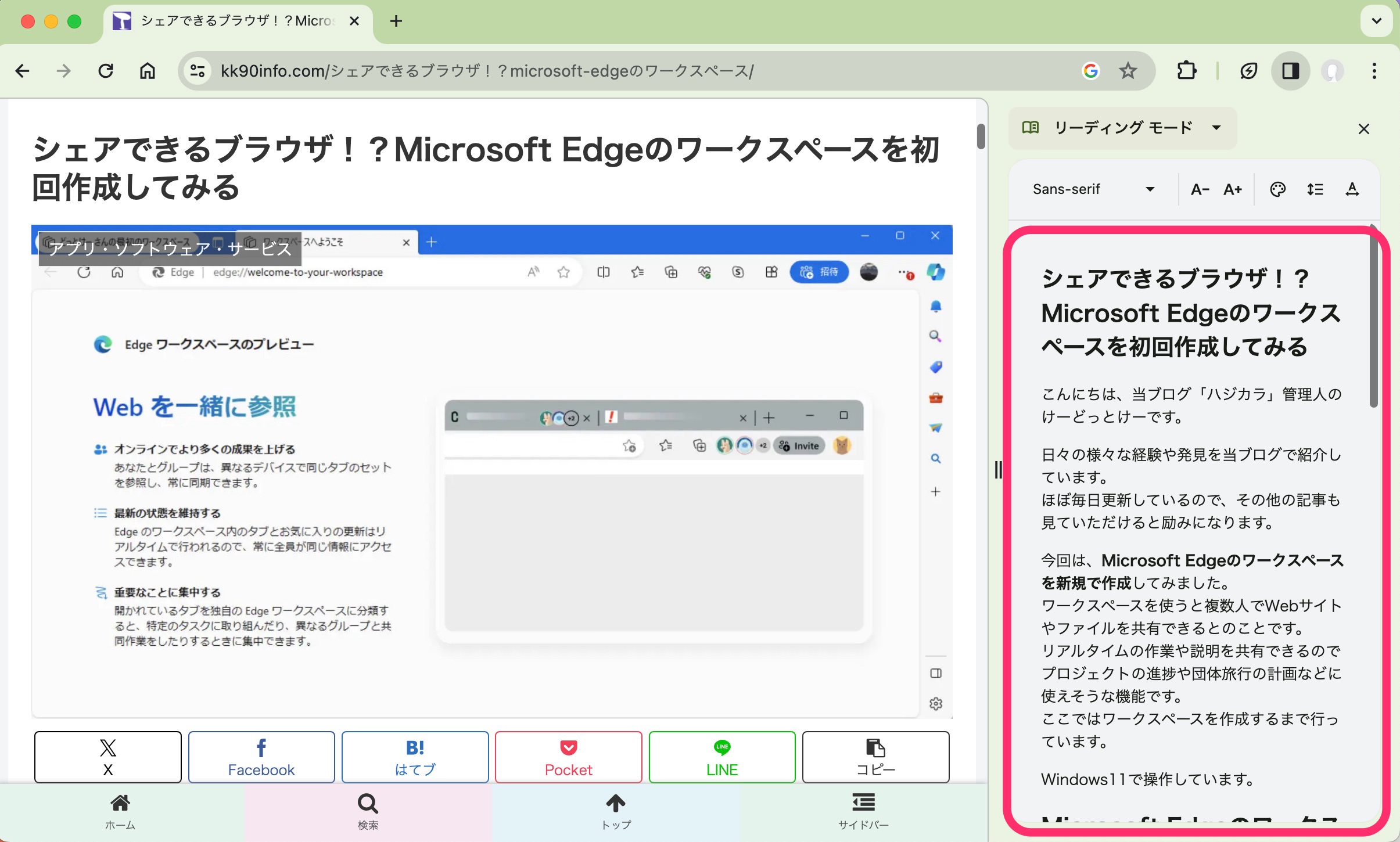Click the text Windows11で操作しています。
The width and height of the screenshot is (1400, 842).
coord(1148,779)
